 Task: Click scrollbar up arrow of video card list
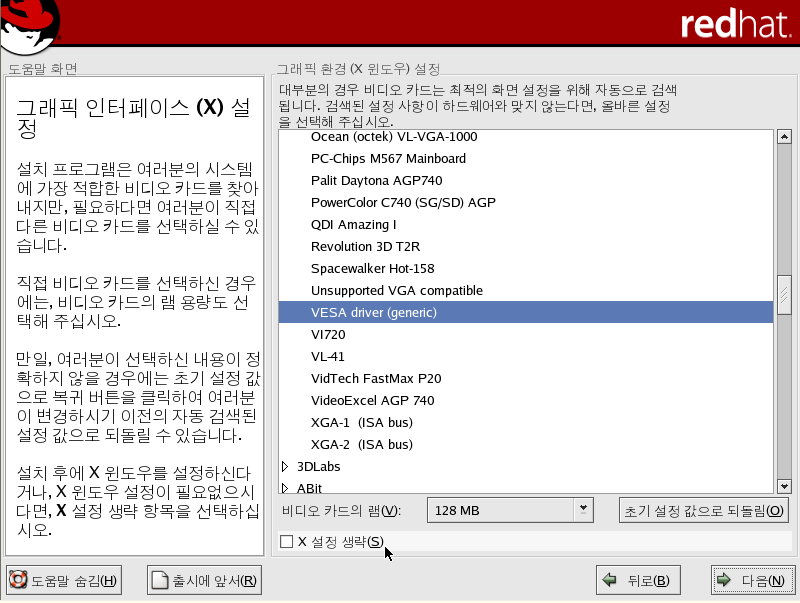coord(784,137)
